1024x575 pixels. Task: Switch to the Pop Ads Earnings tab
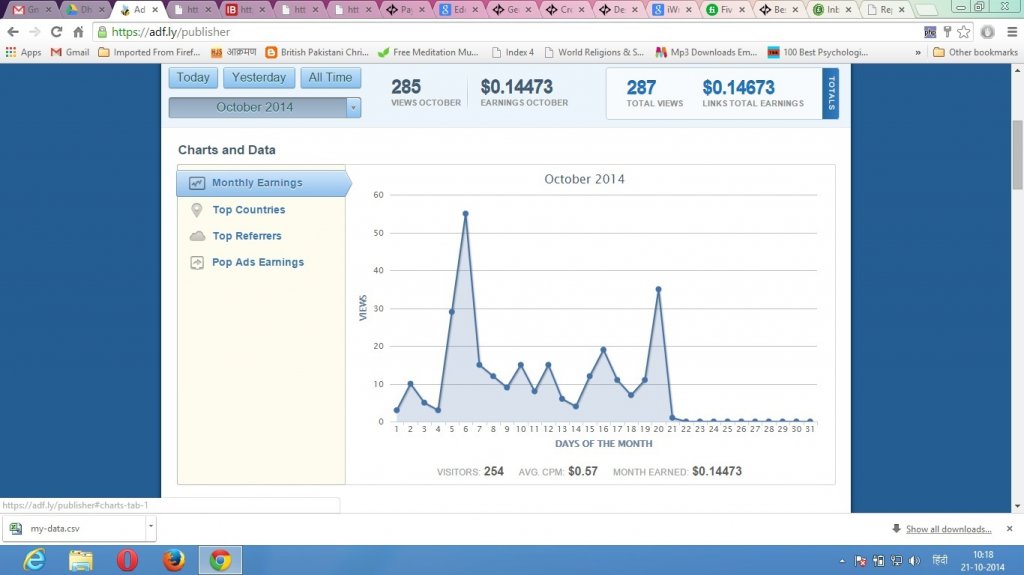tap(257, 262)
